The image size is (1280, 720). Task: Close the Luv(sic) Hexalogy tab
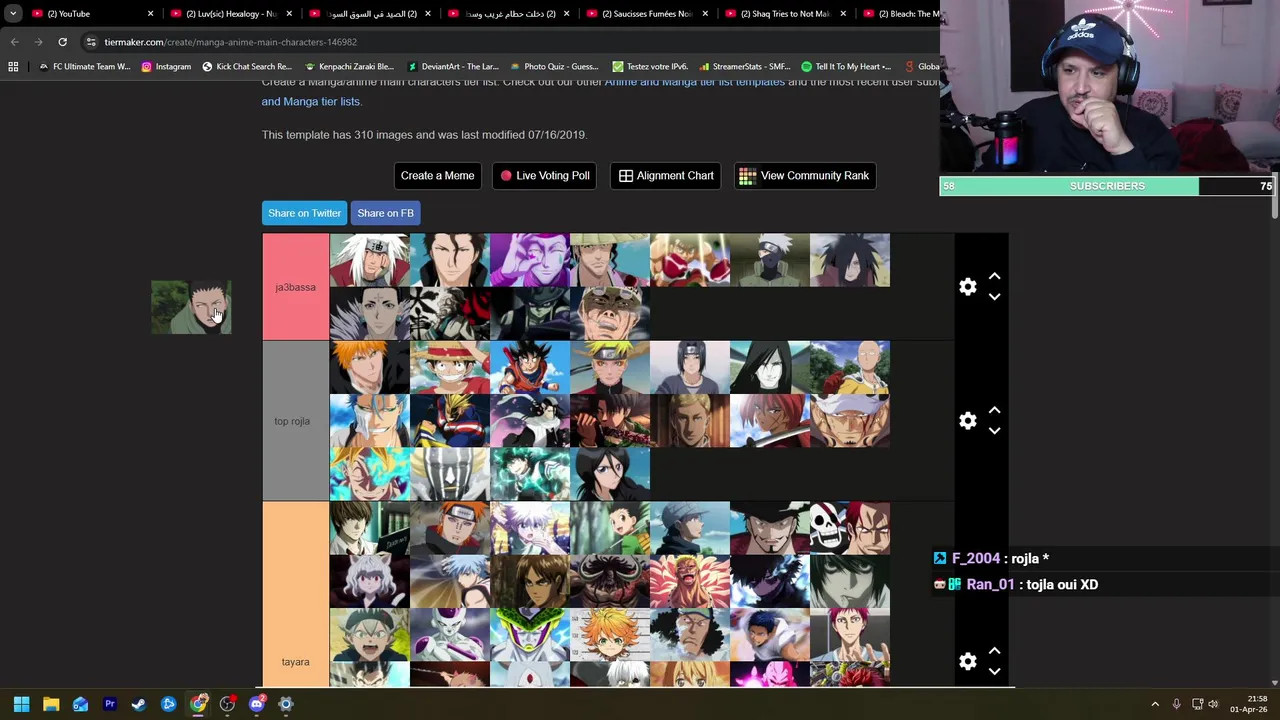tap(289, 14)
